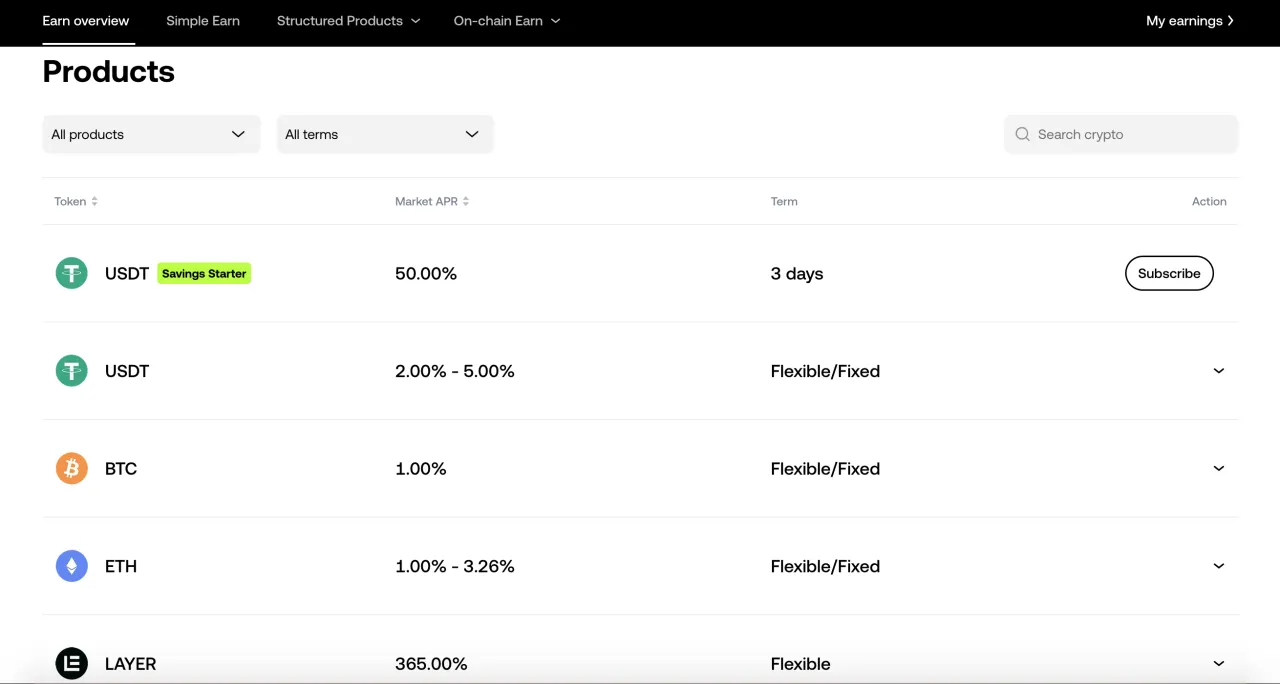Image resolution: width=1280 pixels, height=684 pixels.
Task: Sort by Token column arrows
Action: tap(95, 201)
